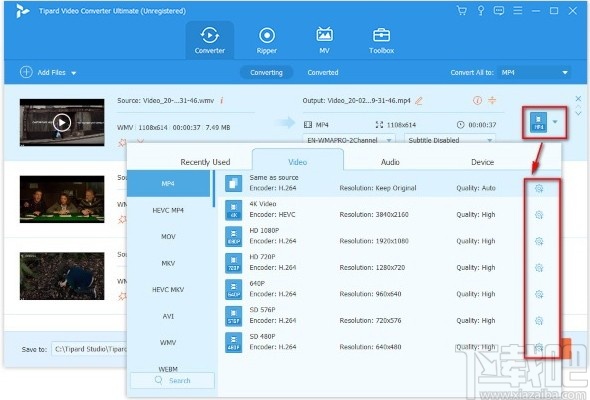Expand the output format dropdown arrow
The image size is (590, 400).
click(x=555, y=122)
